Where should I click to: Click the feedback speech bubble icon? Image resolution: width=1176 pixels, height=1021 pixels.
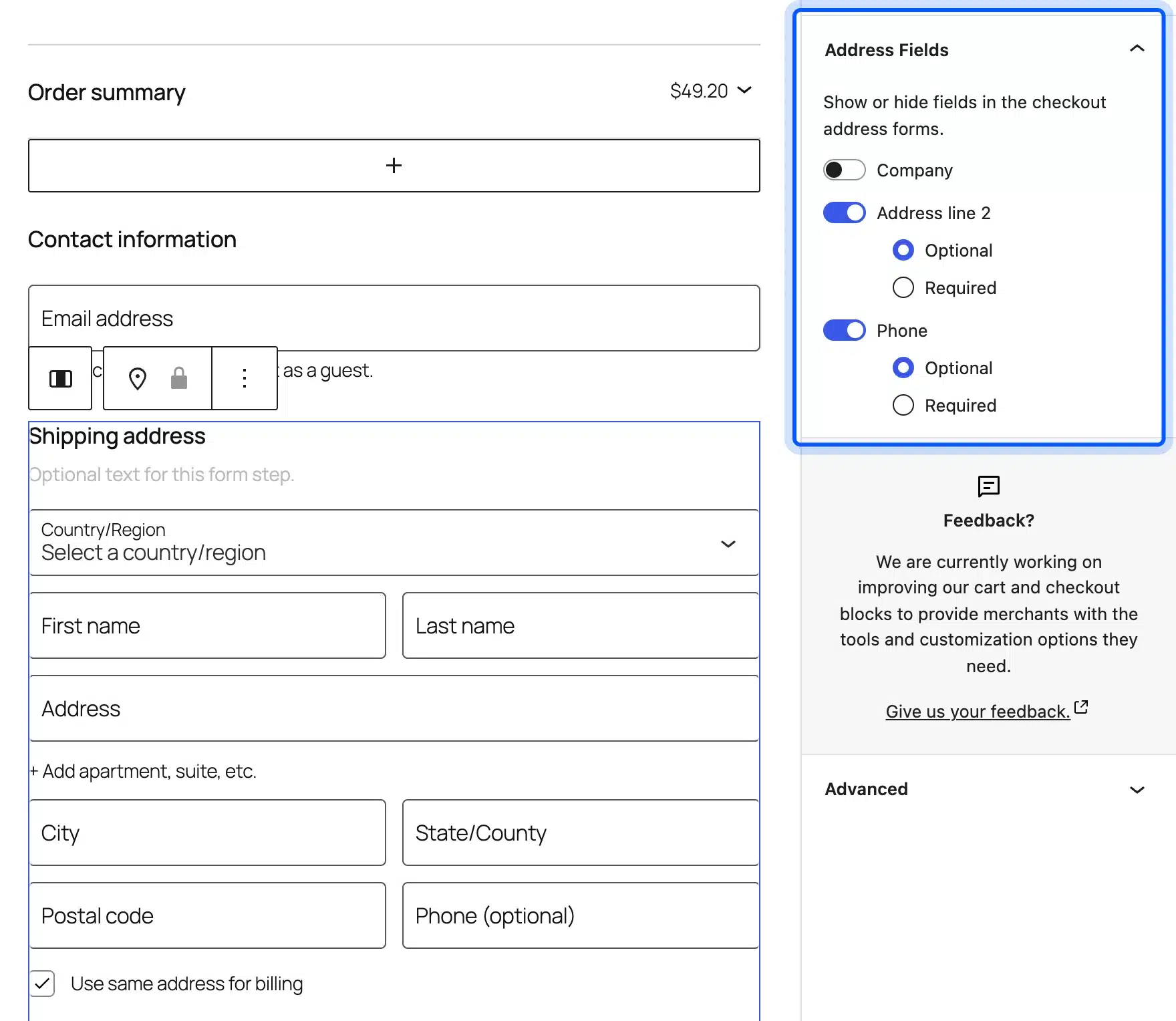pos(989,486)
